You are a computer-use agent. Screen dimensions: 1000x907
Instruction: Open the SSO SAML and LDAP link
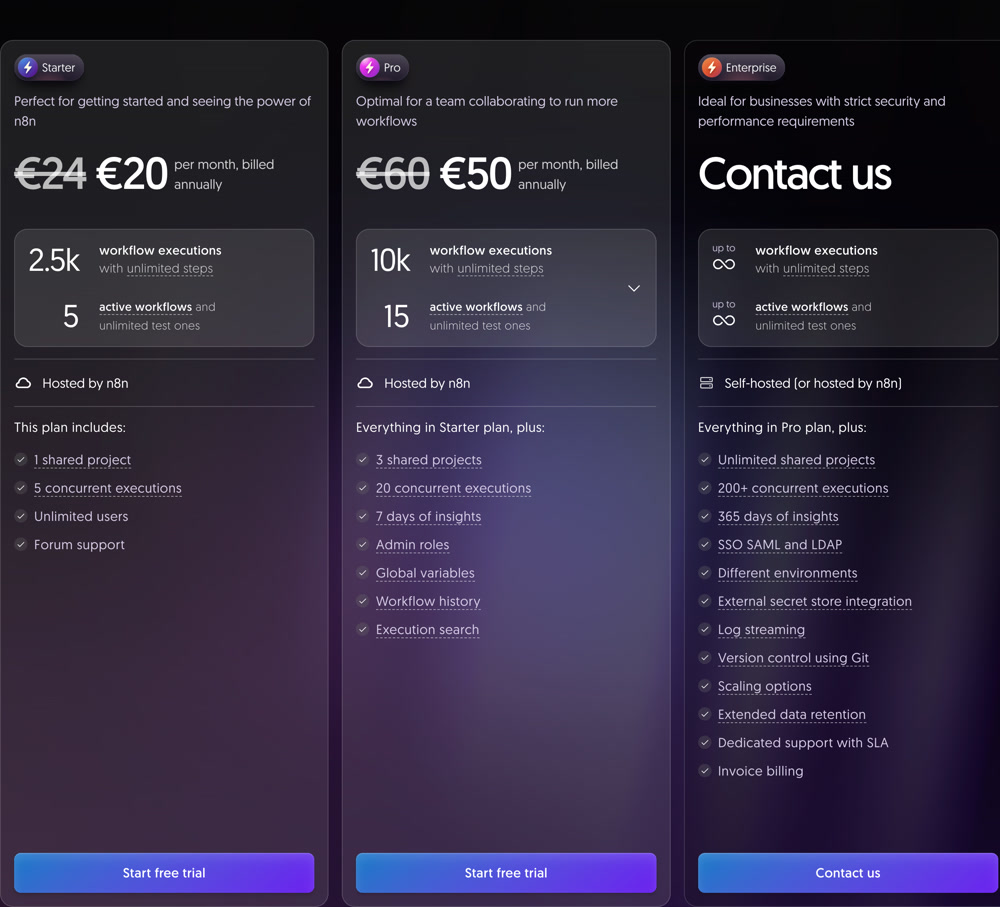780,545
